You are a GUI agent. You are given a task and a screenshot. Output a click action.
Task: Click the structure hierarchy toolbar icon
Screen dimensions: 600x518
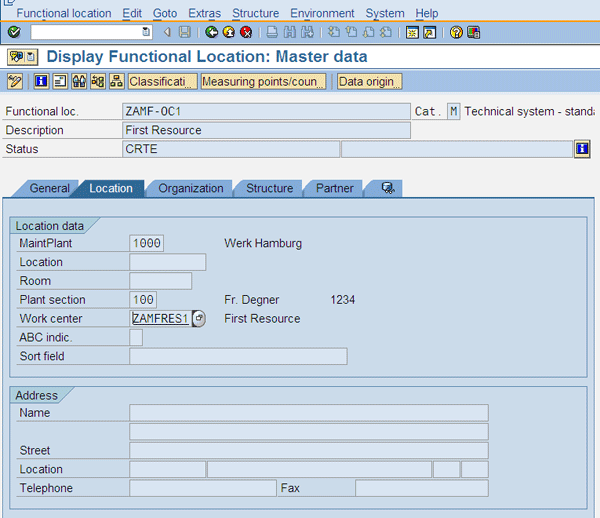(116, 81)
